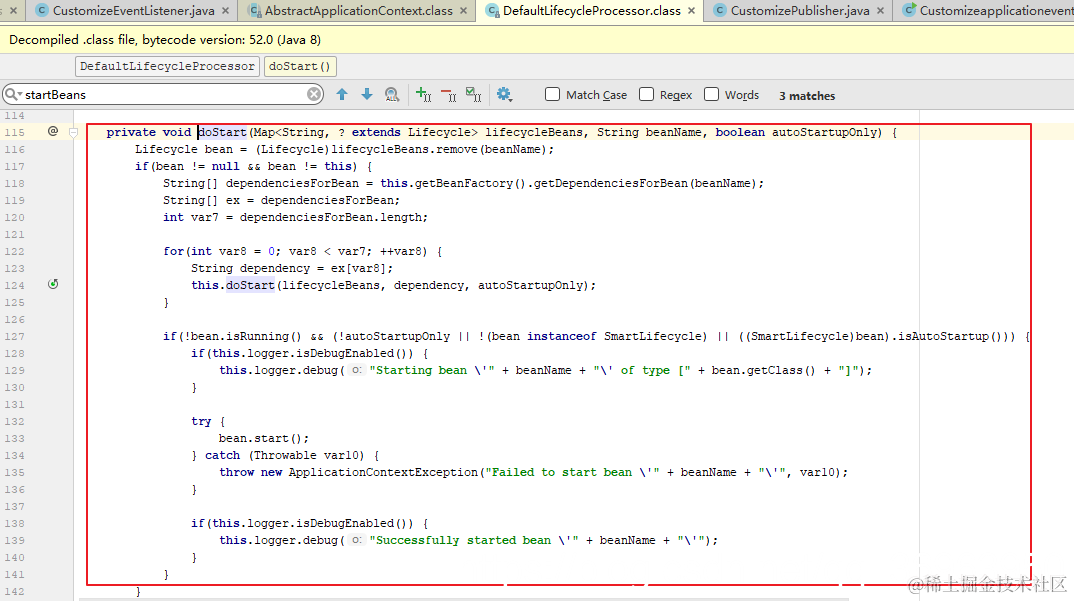Click SmartLifecycle instanceof type on line 127
This screenshot has width=1074, height=601.
tap(652, 336)
